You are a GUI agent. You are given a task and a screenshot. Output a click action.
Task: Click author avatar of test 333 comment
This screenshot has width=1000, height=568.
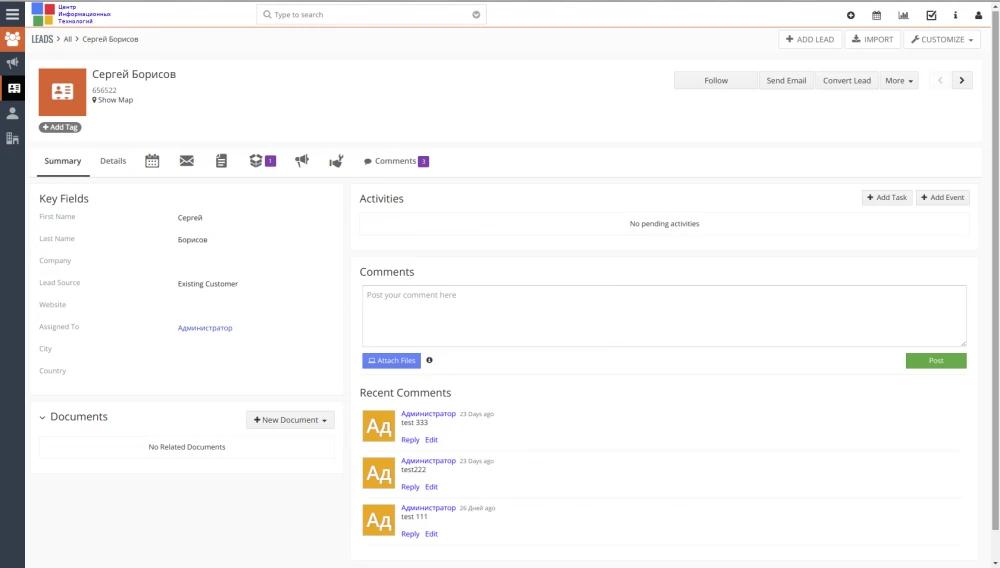[x=379, y=426]
